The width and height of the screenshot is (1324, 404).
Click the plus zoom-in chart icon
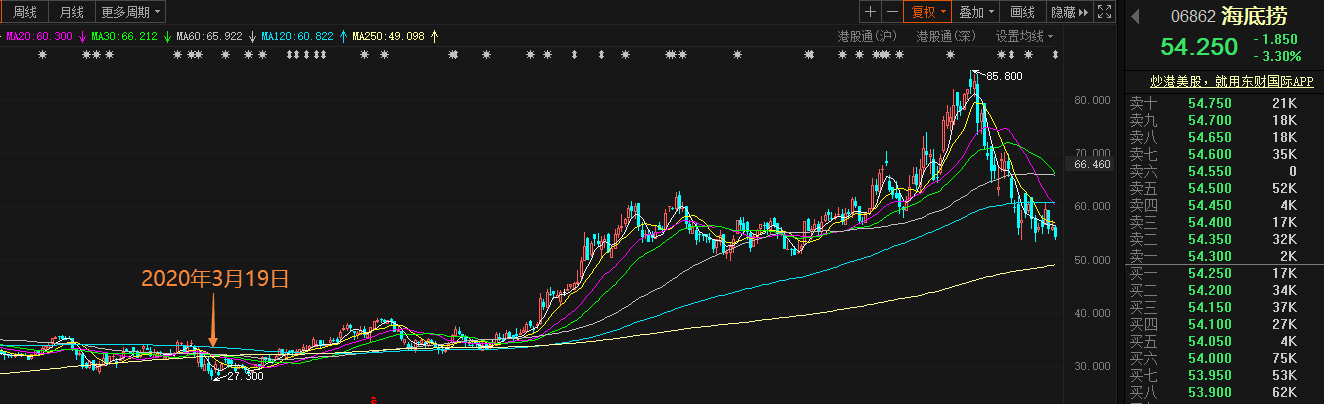(870, 12)
